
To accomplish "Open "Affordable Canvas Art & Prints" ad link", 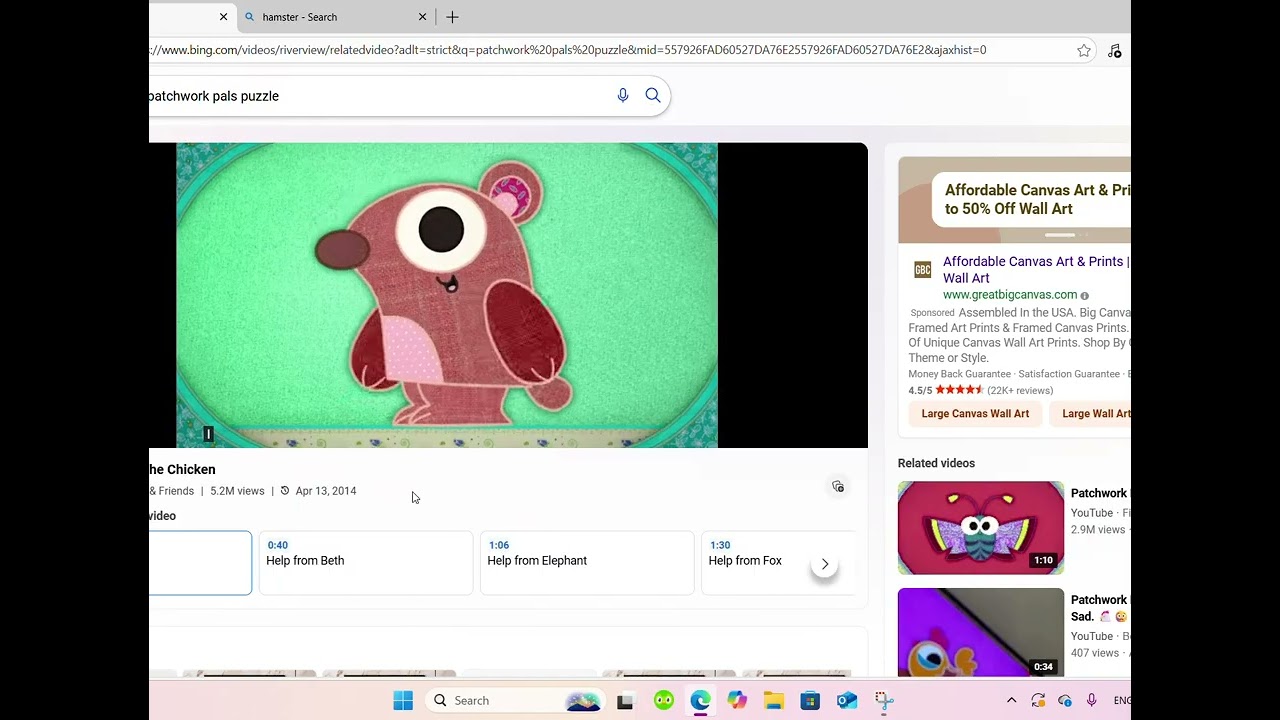I will 1036,270.
